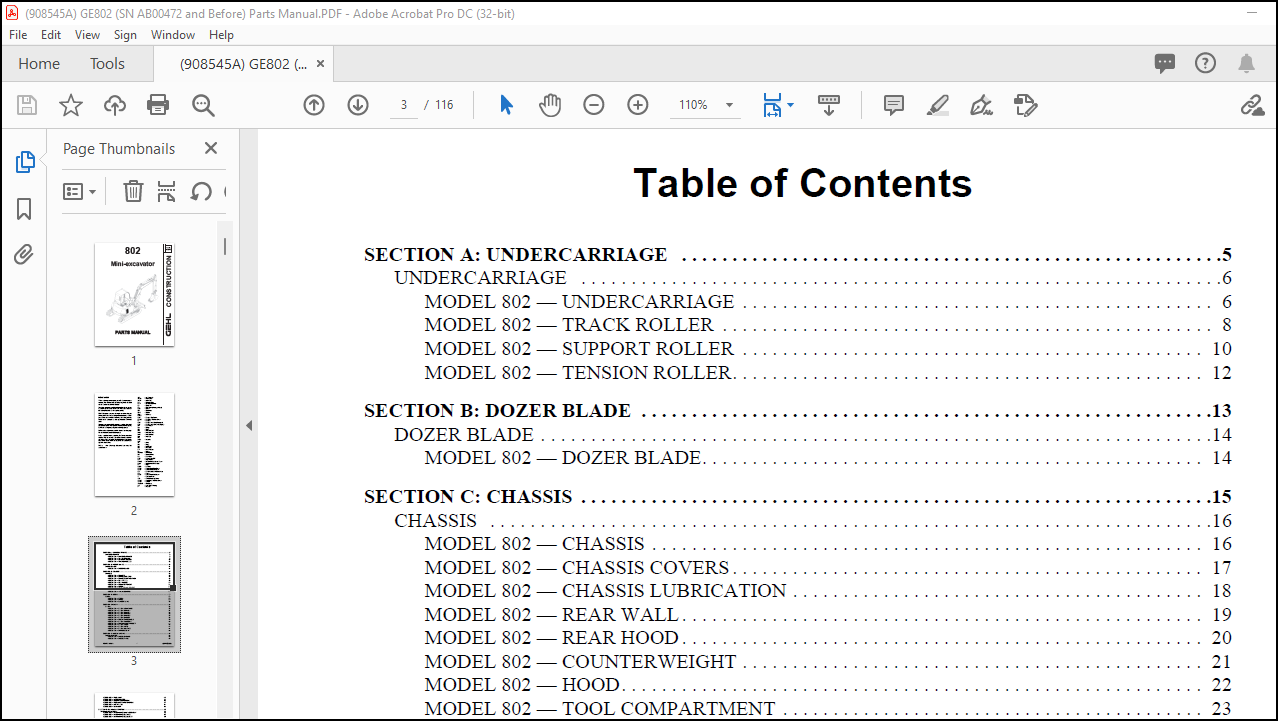
Task: Collapse the navigation pane arrow
Action: (x=249, y=425)
